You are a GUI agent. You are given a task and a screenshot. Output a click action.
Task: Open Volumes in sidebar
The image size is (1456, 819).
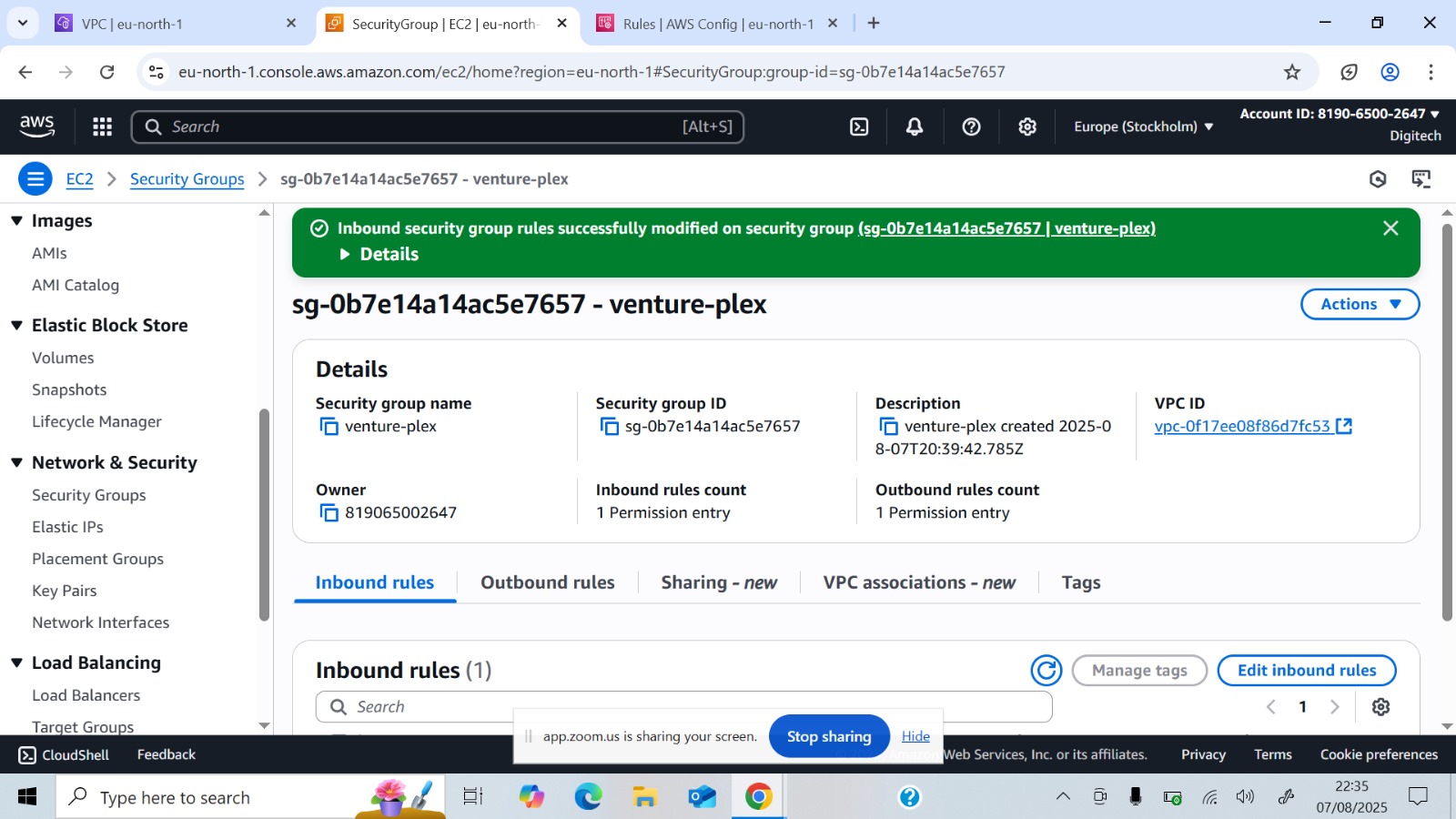(x=63, y=359)
